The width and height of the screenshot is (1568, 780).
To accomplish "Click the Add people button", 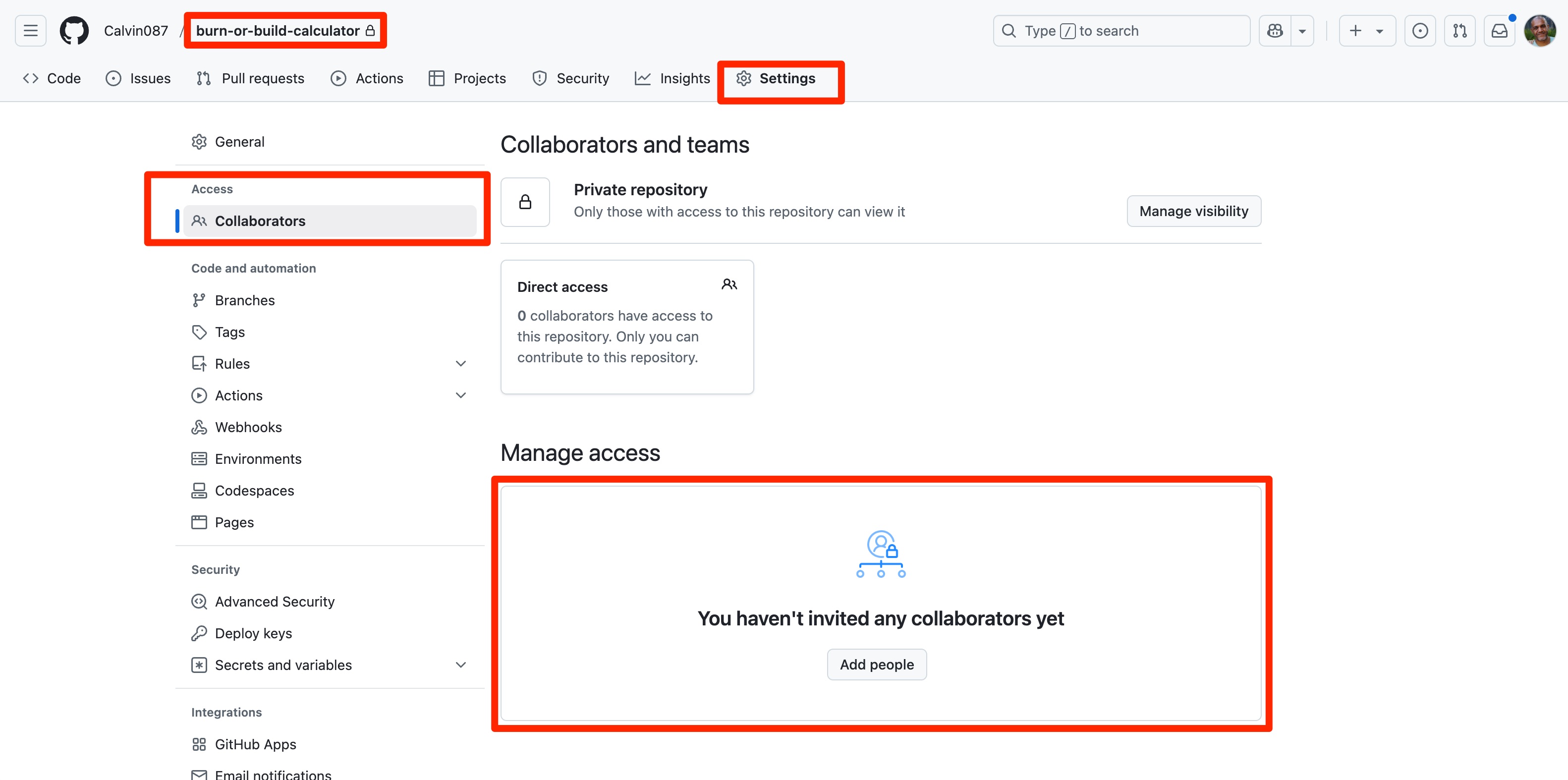I will (877, 665).
